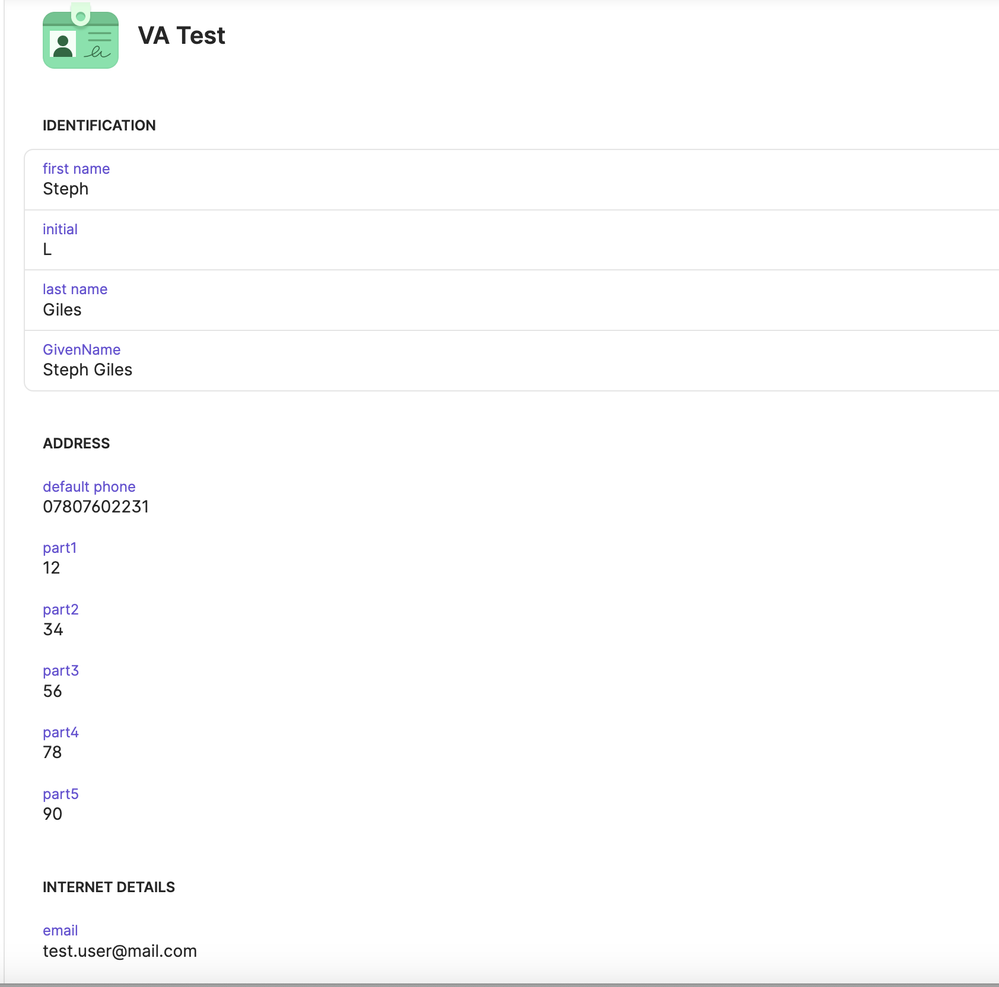Click the GivenName value Steph Giles
The height and width of the screenshot is (987, 999).
(x=87, y=370)
